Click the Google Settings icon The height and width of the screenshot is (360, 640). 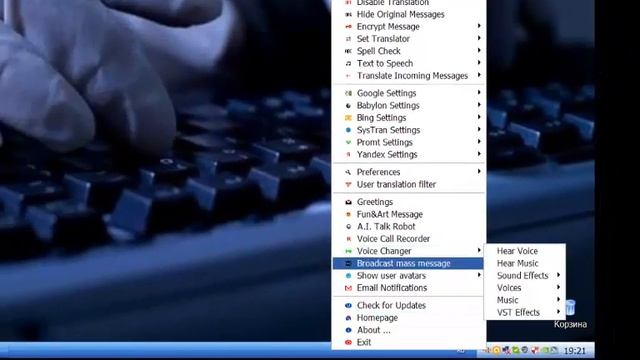click(x=348, y=93)
